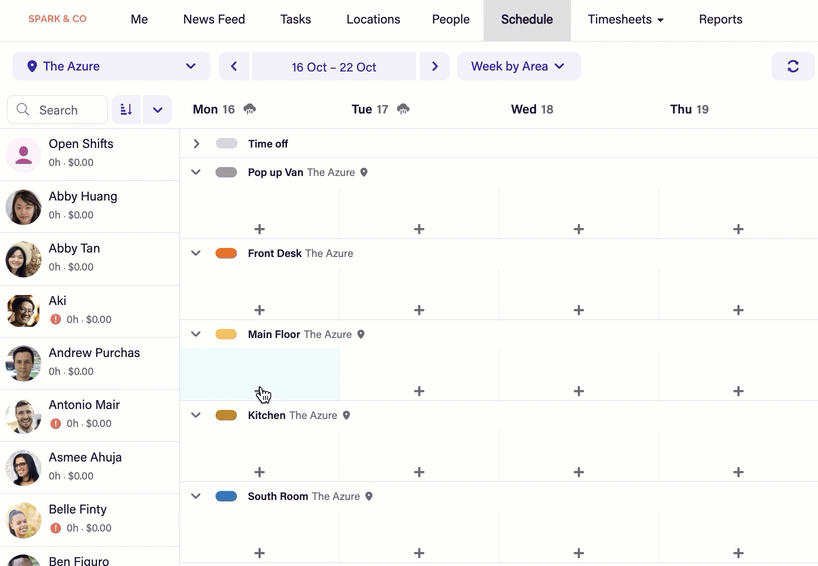This screenshot has height=566, width=818.
Task: Click Abby Tan's profile photo
Action: (x=23, y=259)
